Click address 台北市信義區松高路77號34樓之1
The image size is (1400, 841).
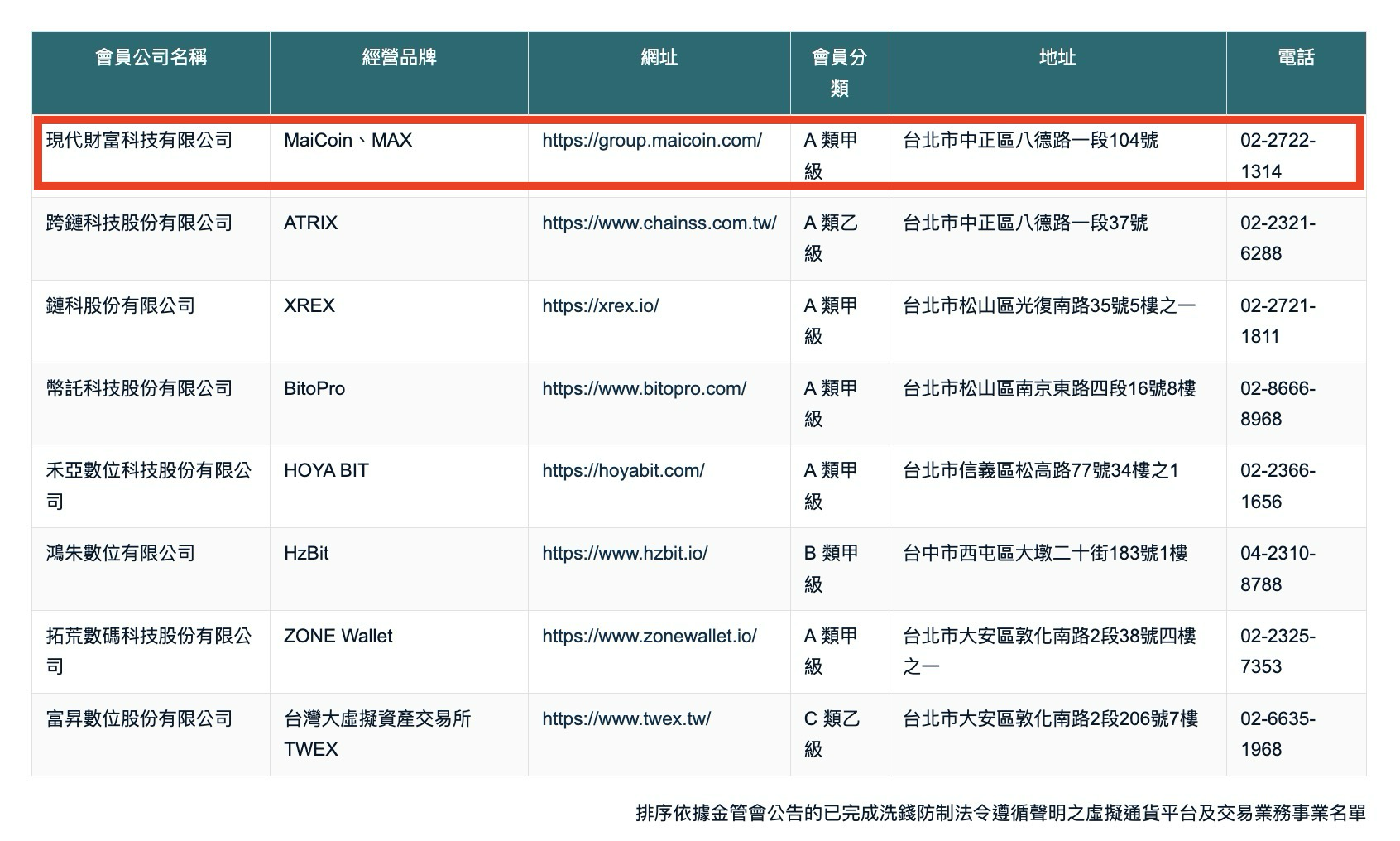pos(1041,470)
